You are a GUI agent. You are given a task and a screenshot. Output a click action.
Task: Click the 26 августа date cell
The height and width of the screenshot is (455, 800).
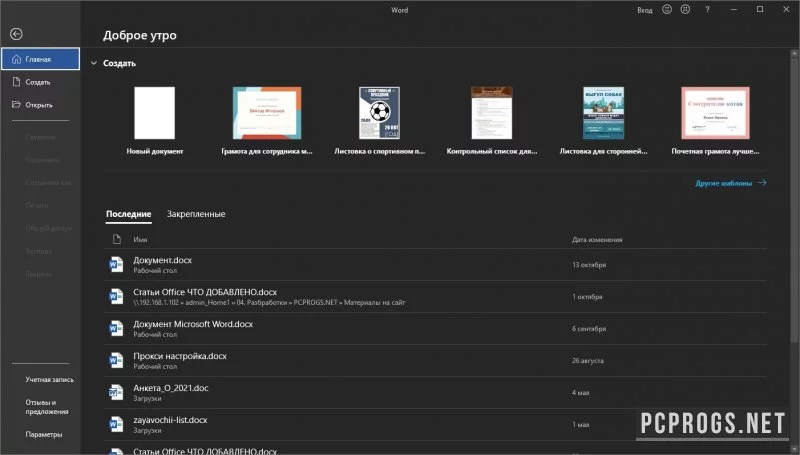587,361
